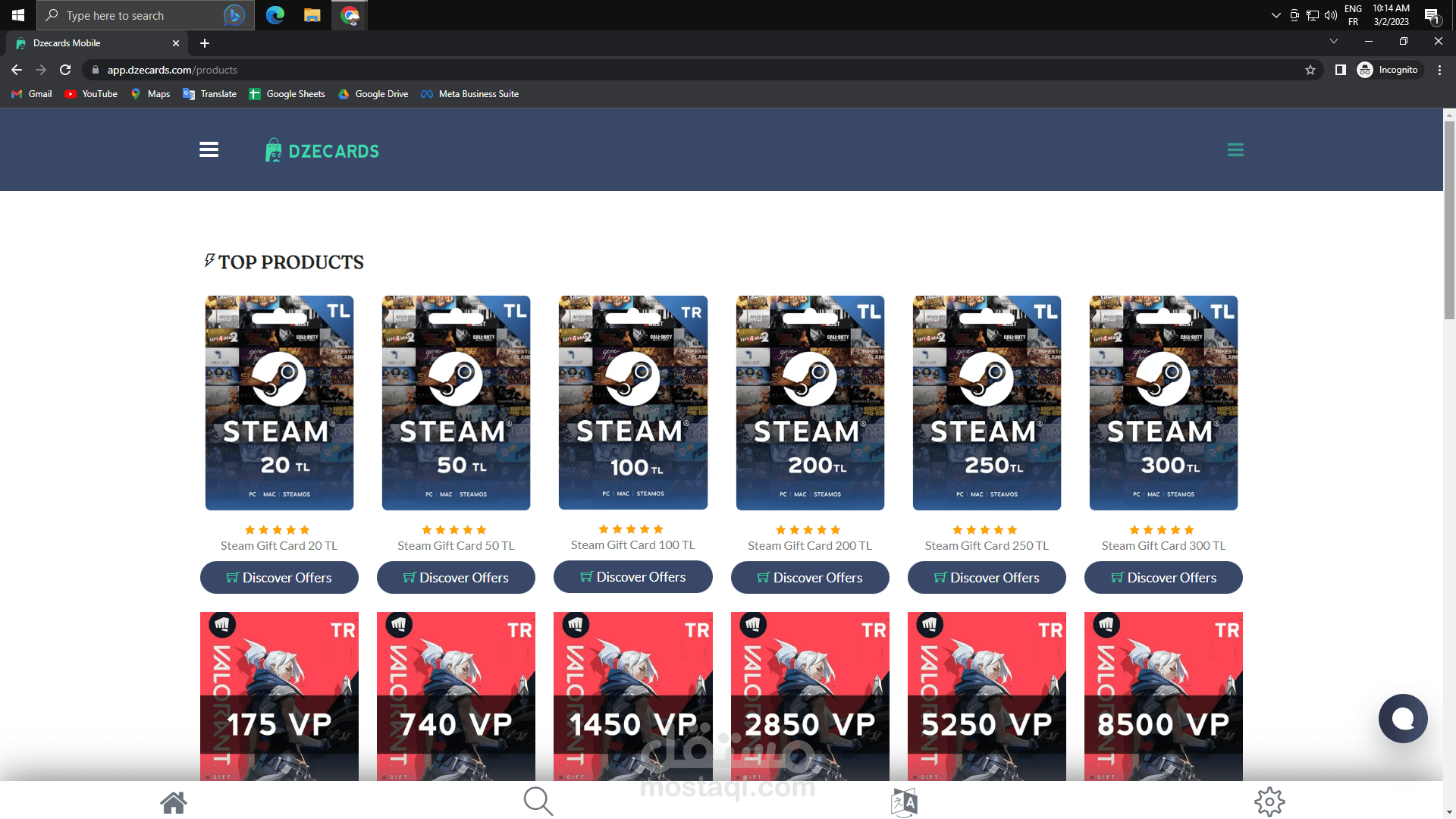Open the clock and date in taskbar
Image resolution: width=1456 pixels, height=819 pixels.
(1391, 15)
